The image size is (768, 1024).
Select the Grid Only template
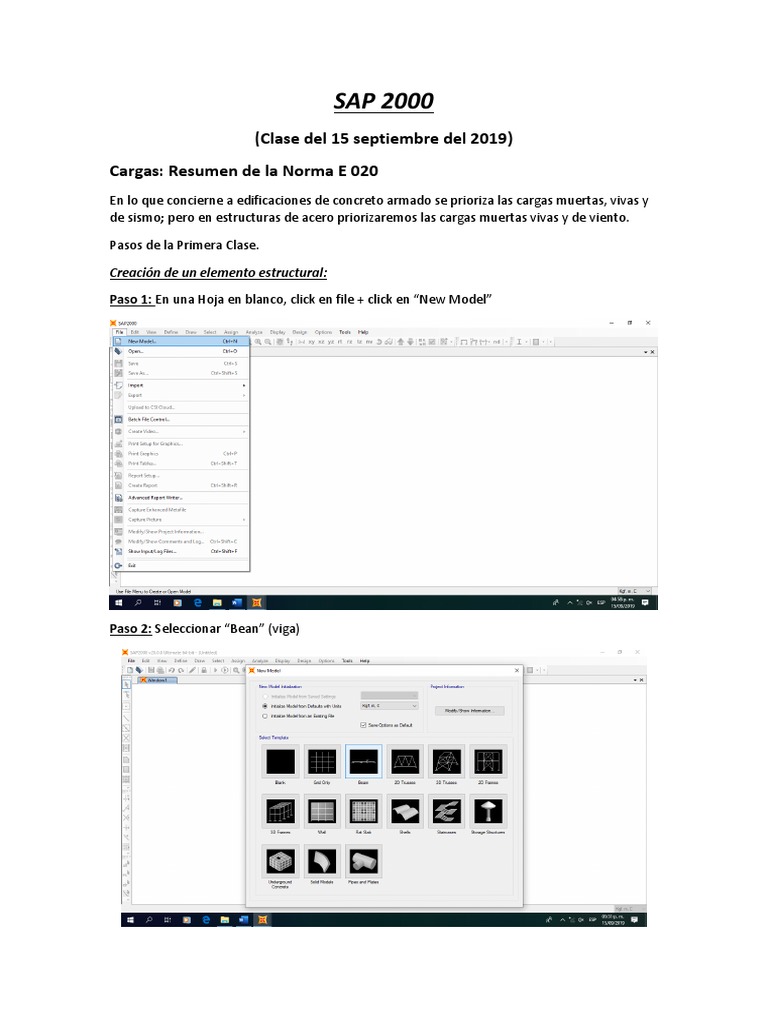(322, 761)
